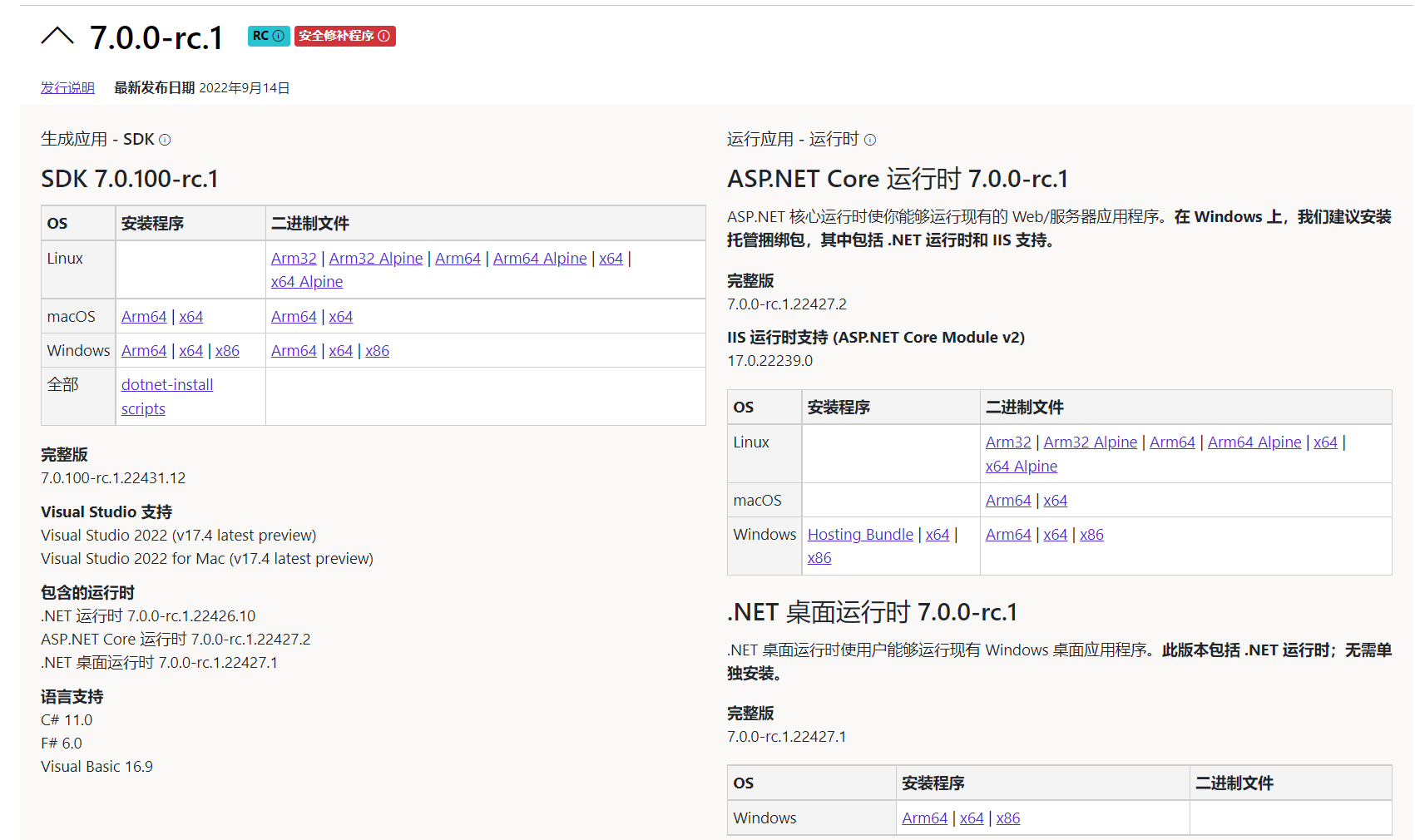This screenshot has height=840, width=1415.
Task: Download SDK Windows x86 binary
Action: point(377,350)
